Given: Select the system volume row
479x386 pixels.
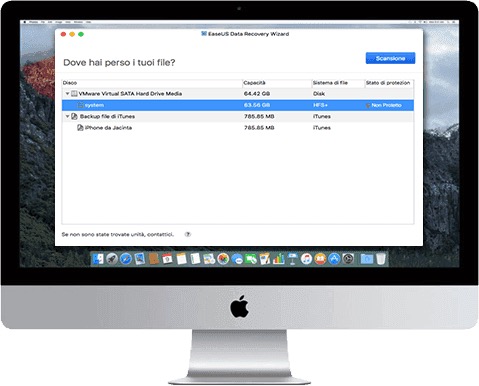Looking at the screenshot, I should coord(238,105).
